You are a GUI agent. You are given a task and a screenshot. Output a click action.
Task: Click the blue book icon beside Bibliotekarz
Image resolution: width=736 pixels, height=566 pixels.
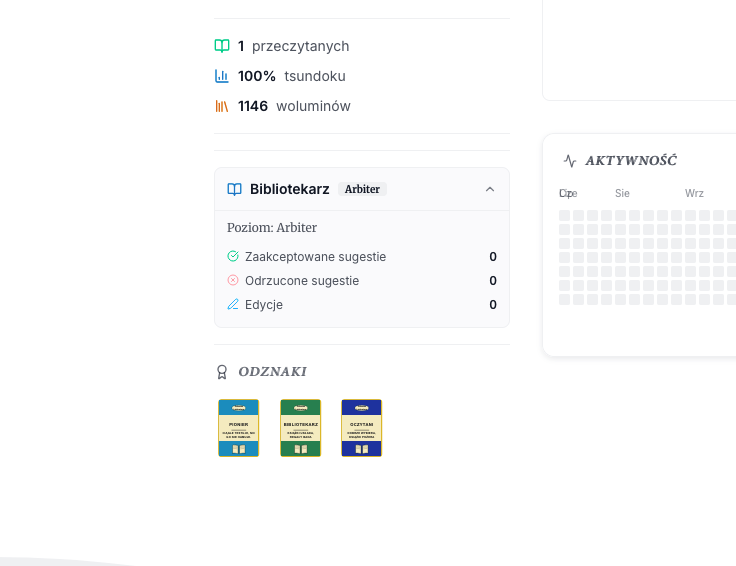[235, 189]
